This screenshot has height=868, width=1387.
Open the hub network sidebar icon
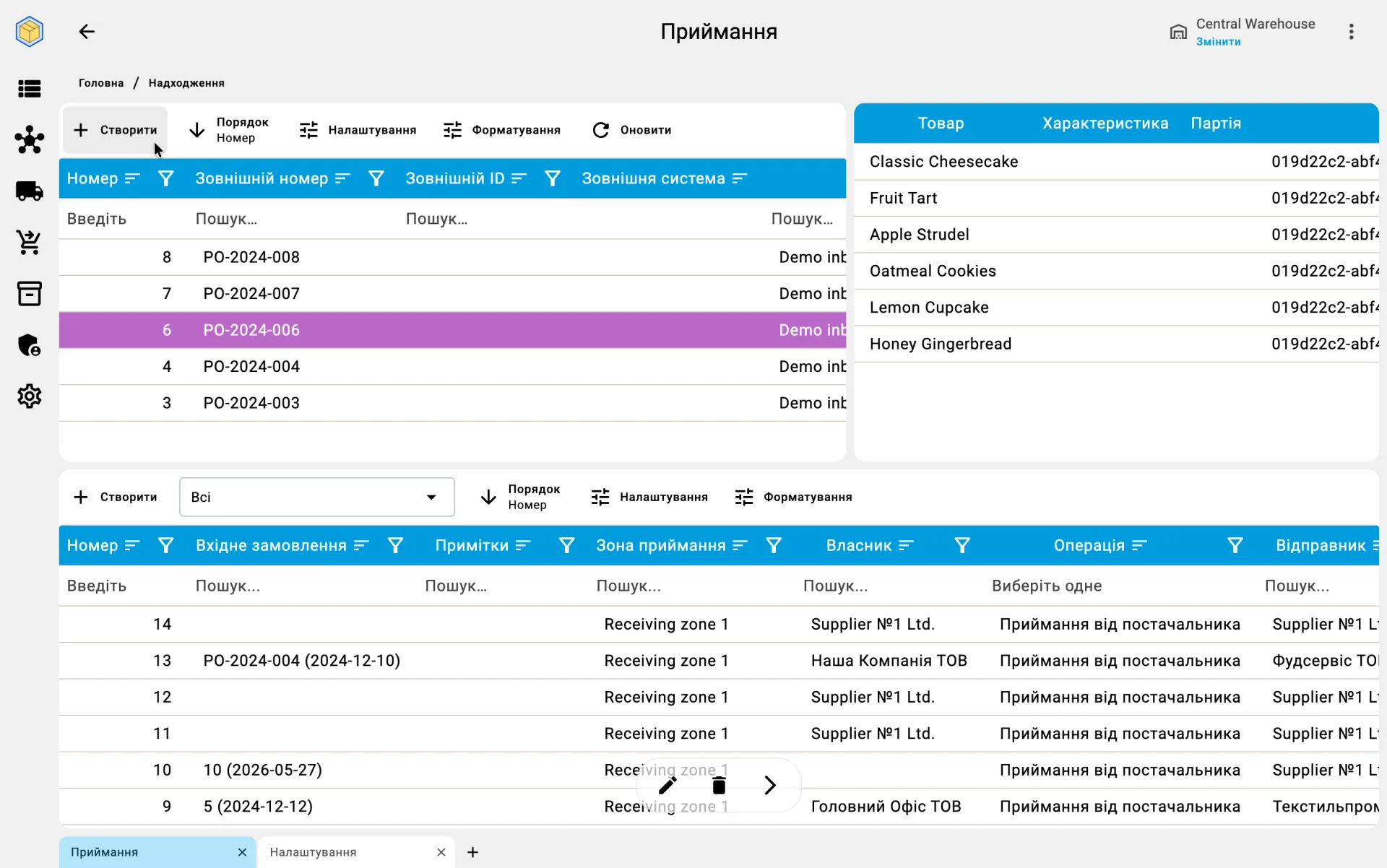[x=30, y=140]
